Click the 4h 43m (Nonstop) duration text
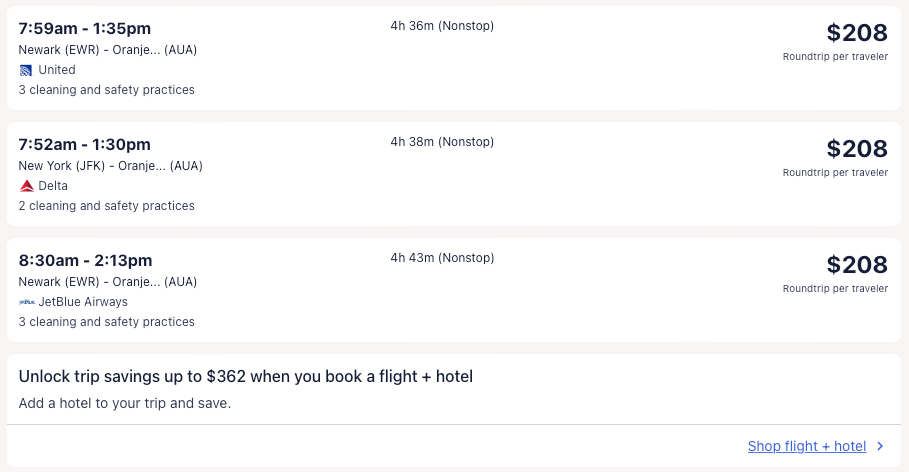The width and height of the screenshot is (909, 472). pyautogui.click(x=442, y=258)
